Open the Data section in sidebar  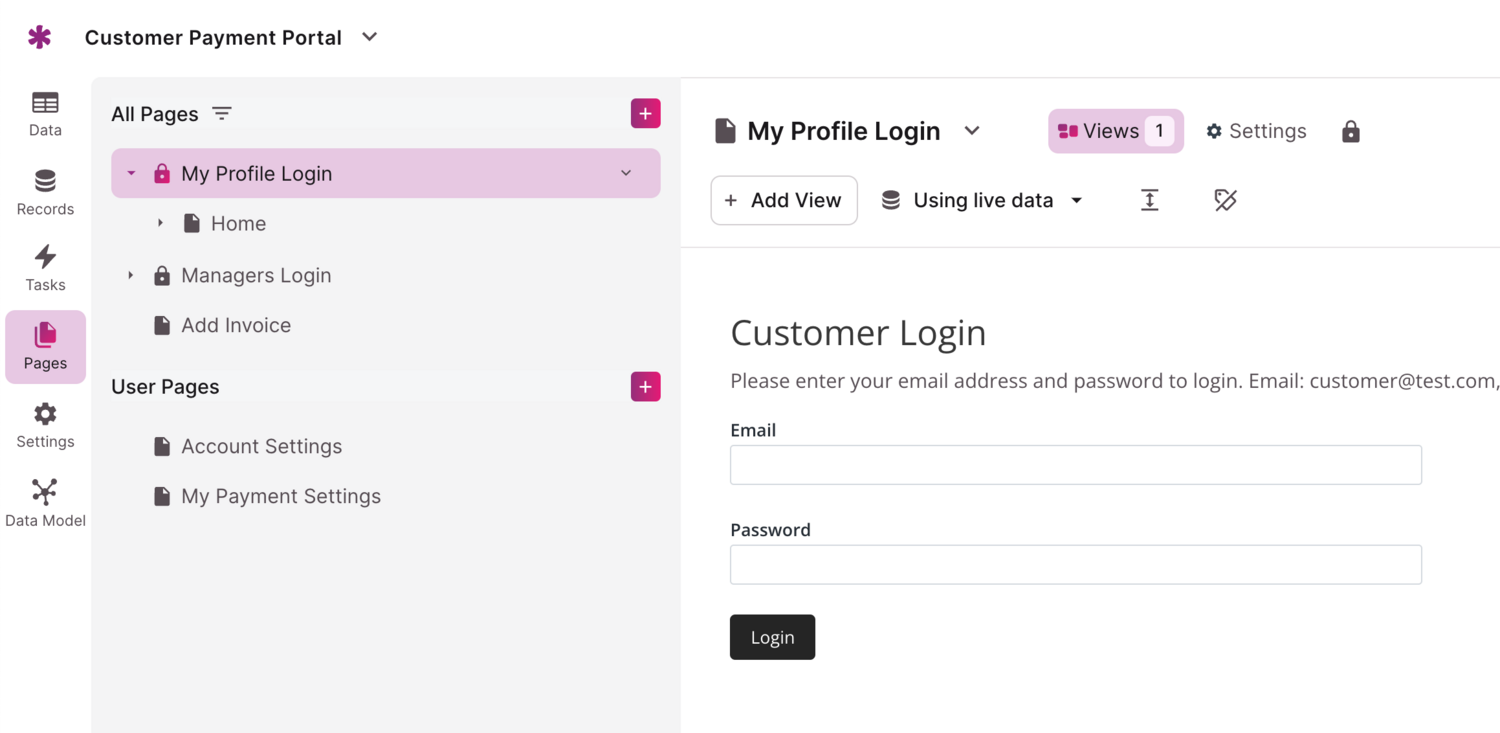pyautogui.click(x=45, y=113)
